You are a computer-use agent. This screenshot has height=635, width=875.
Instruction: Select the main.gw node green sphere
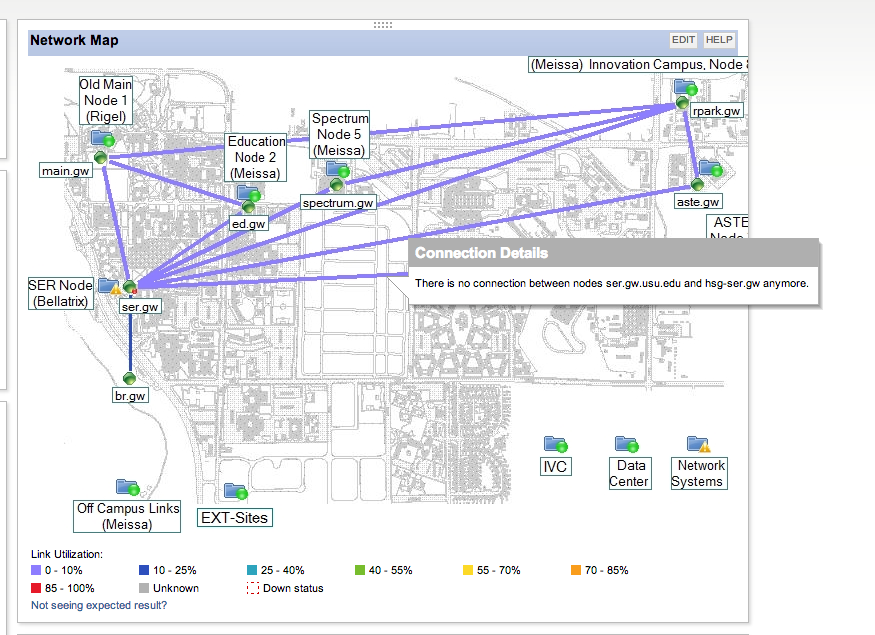coord(100,157)
